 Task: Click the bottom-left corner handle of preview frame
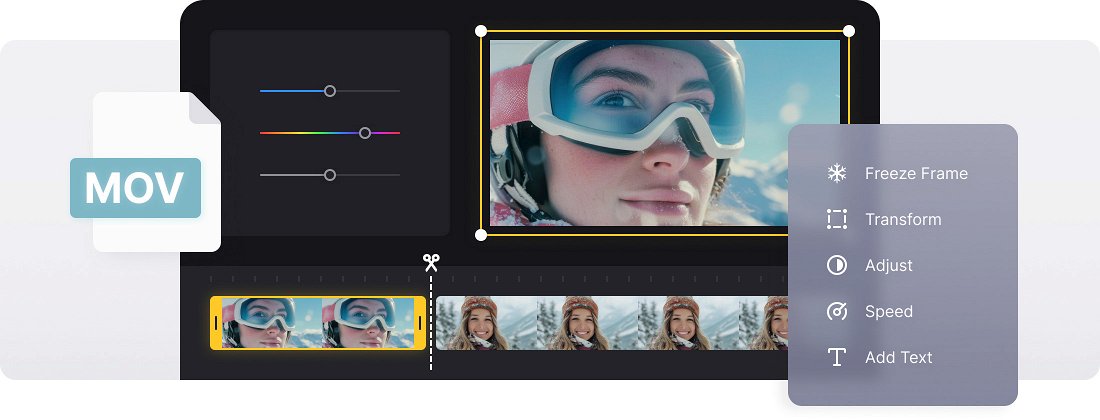[x=481, y=235]
